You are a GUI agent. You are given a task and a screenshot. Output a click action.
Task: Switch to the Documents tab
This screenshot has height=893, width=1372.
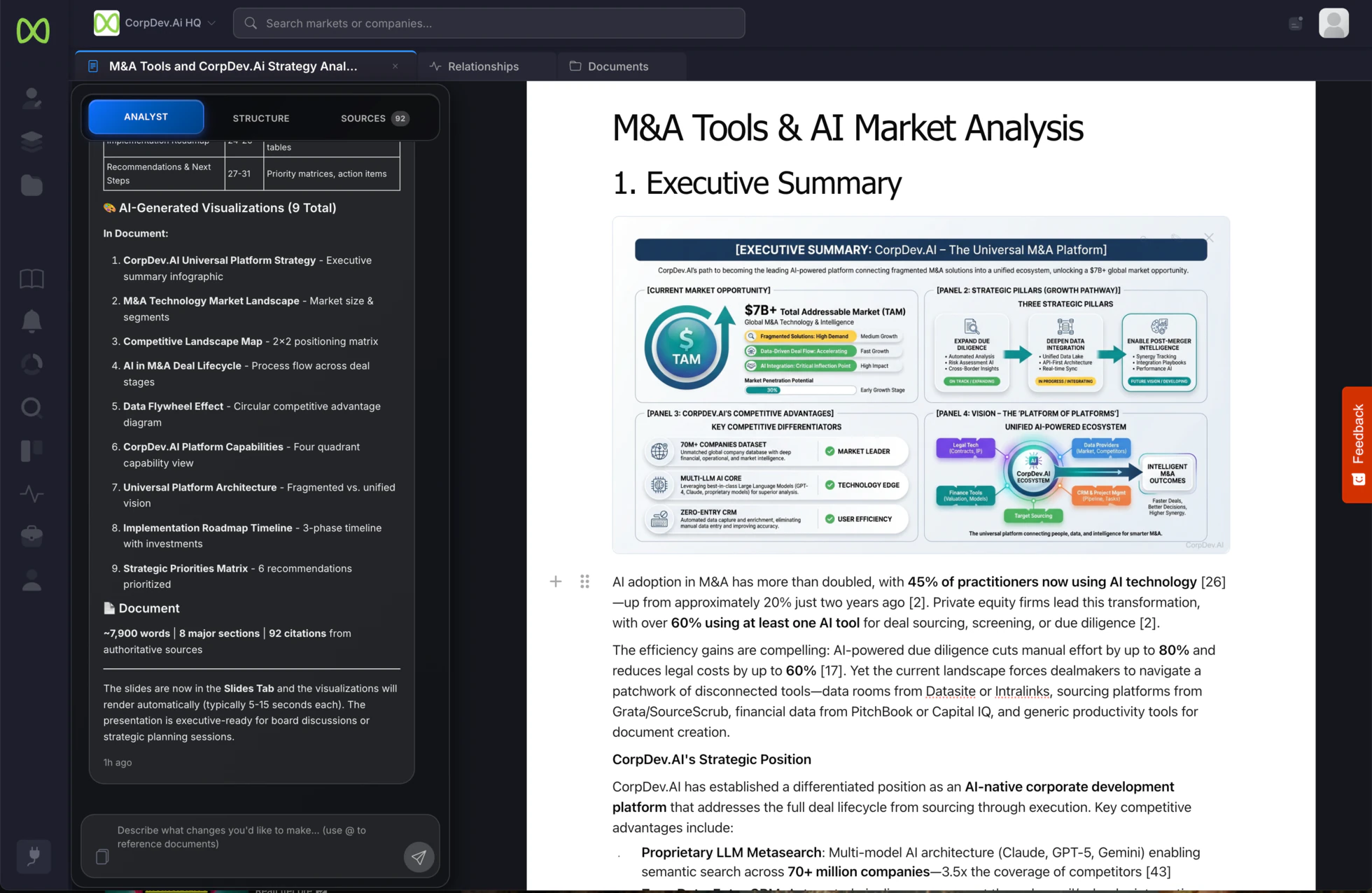(x=622, y=66)
